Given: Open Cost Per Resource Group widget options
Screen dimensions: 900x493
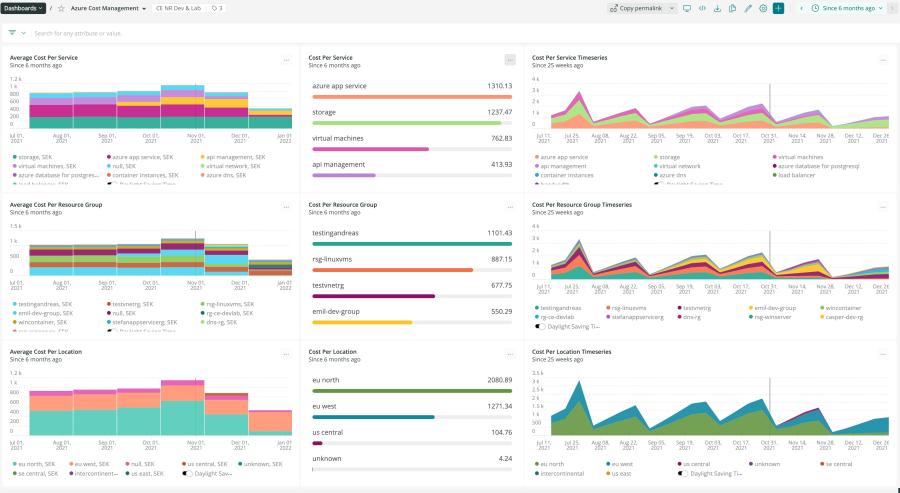Looking at the screenshot, I should tap(510, 207).
